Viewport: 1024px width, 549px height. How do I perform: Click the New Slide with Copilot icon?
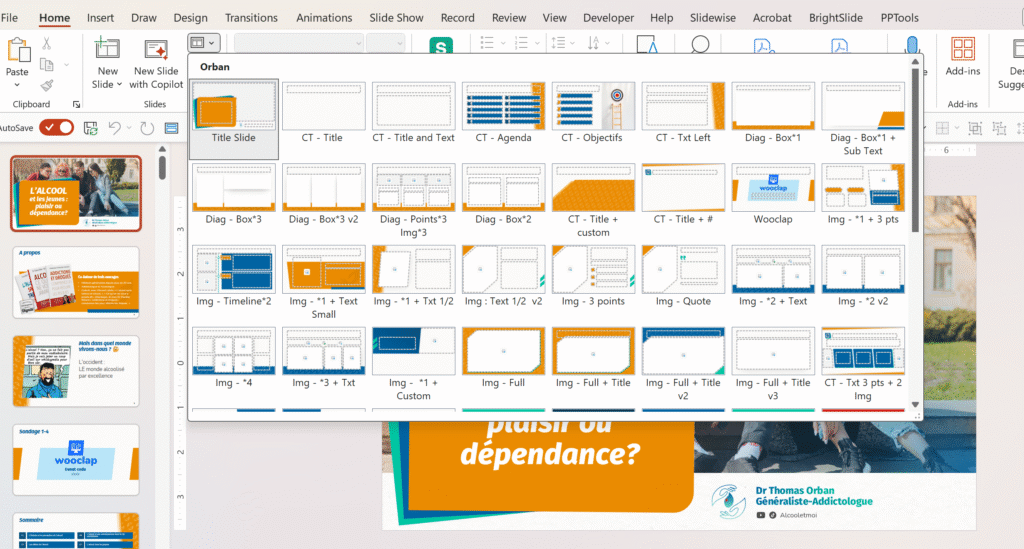pyautogui.click(x=156, y=51)
